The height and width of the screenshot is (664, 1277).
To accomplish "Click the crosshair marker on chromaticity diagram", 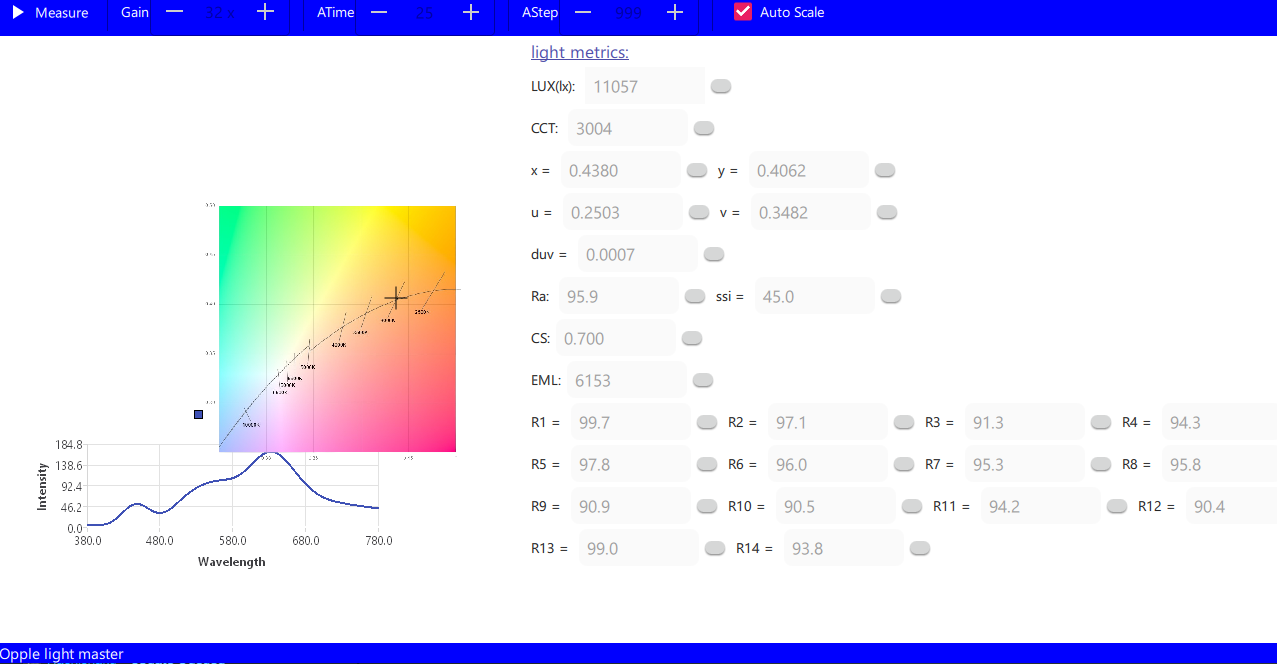I will click(x=397, y=297).
